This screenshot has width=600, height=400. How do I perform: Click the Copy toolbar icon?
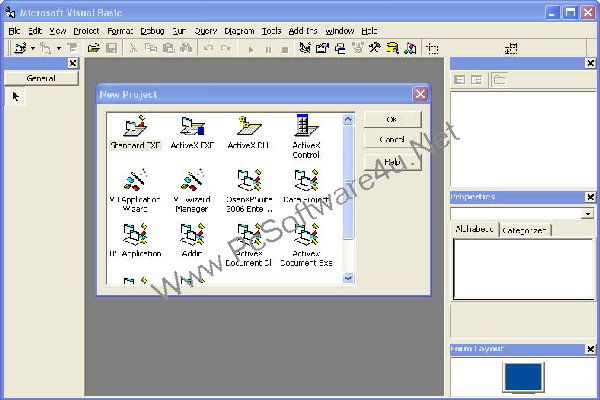click(151, 48)
